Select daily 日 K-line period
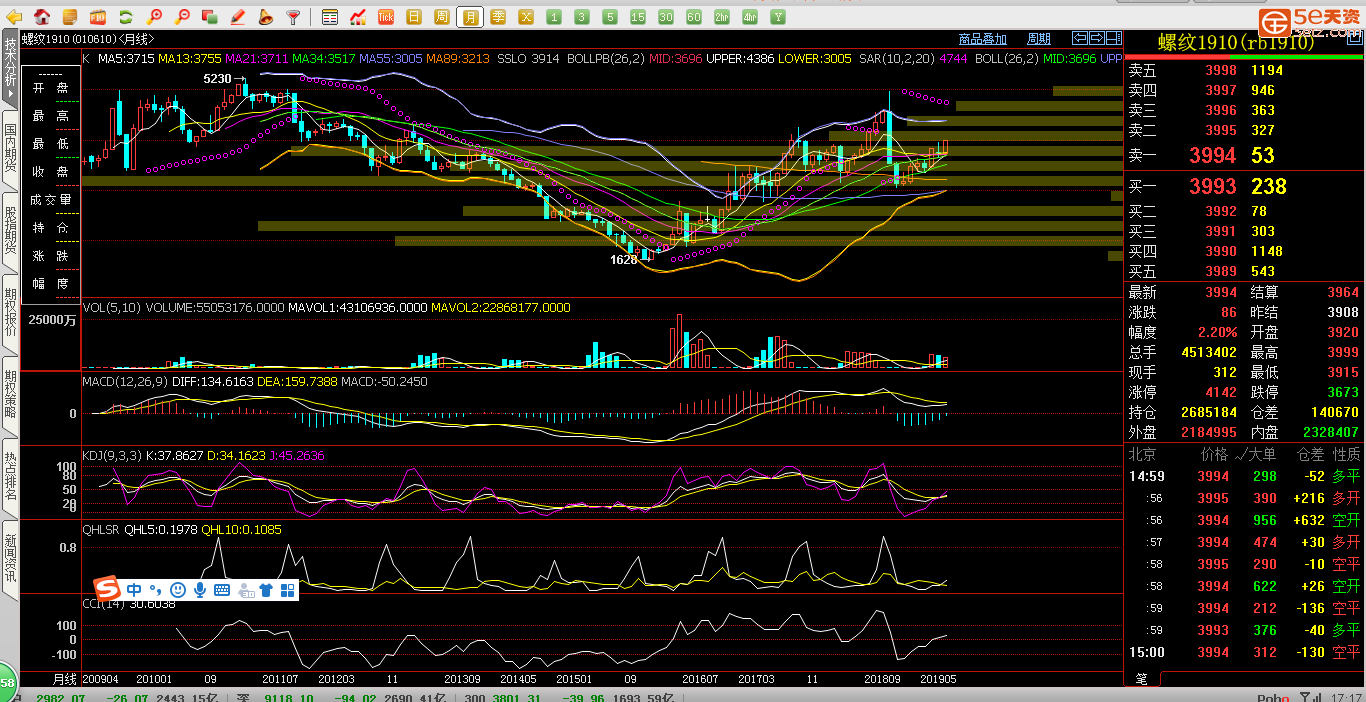The image size is (1366, 702). pyautogui.click(x=414, y=17)
